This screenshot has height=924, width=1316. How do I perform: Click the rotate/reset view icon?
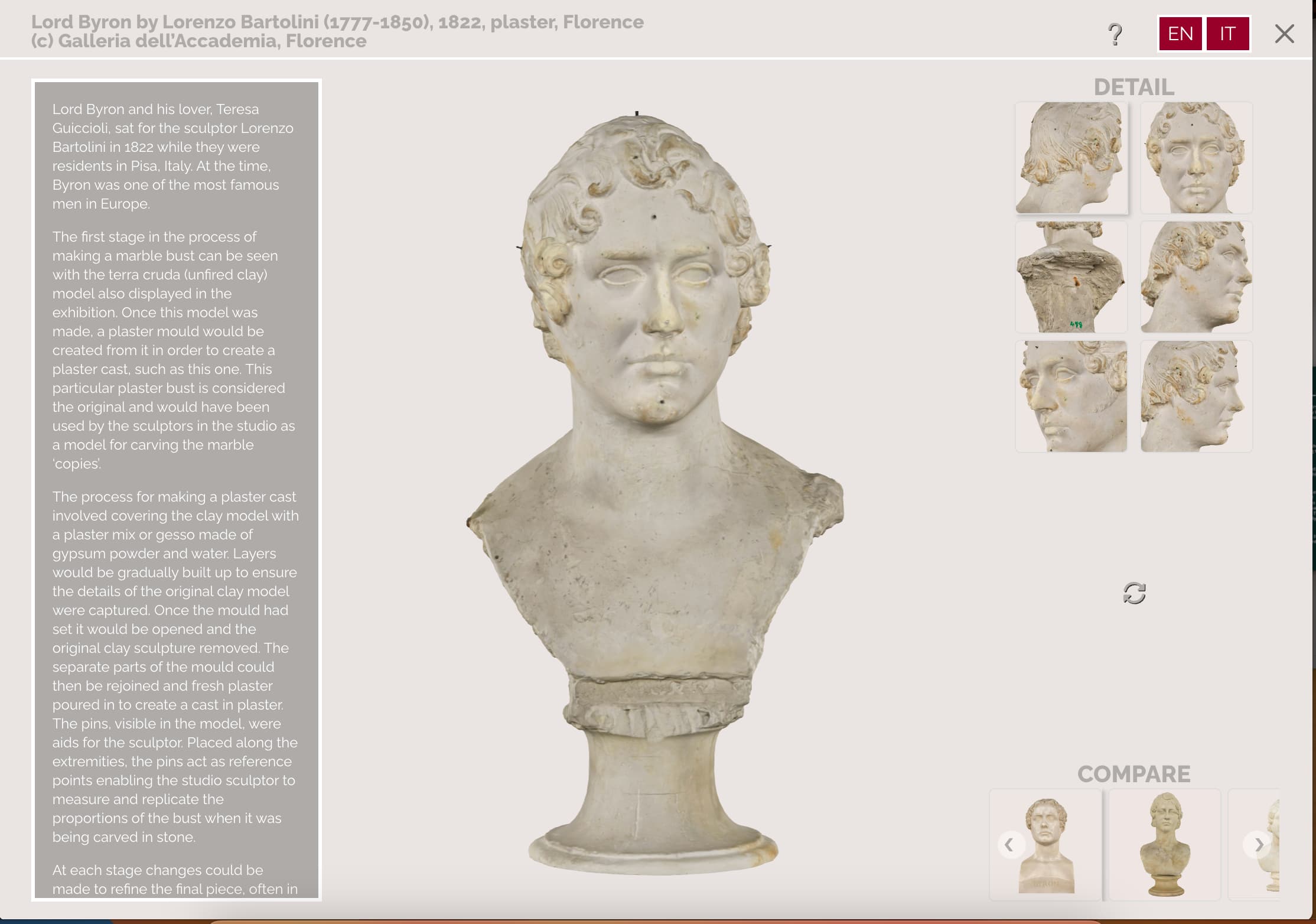click(1133, 593)
